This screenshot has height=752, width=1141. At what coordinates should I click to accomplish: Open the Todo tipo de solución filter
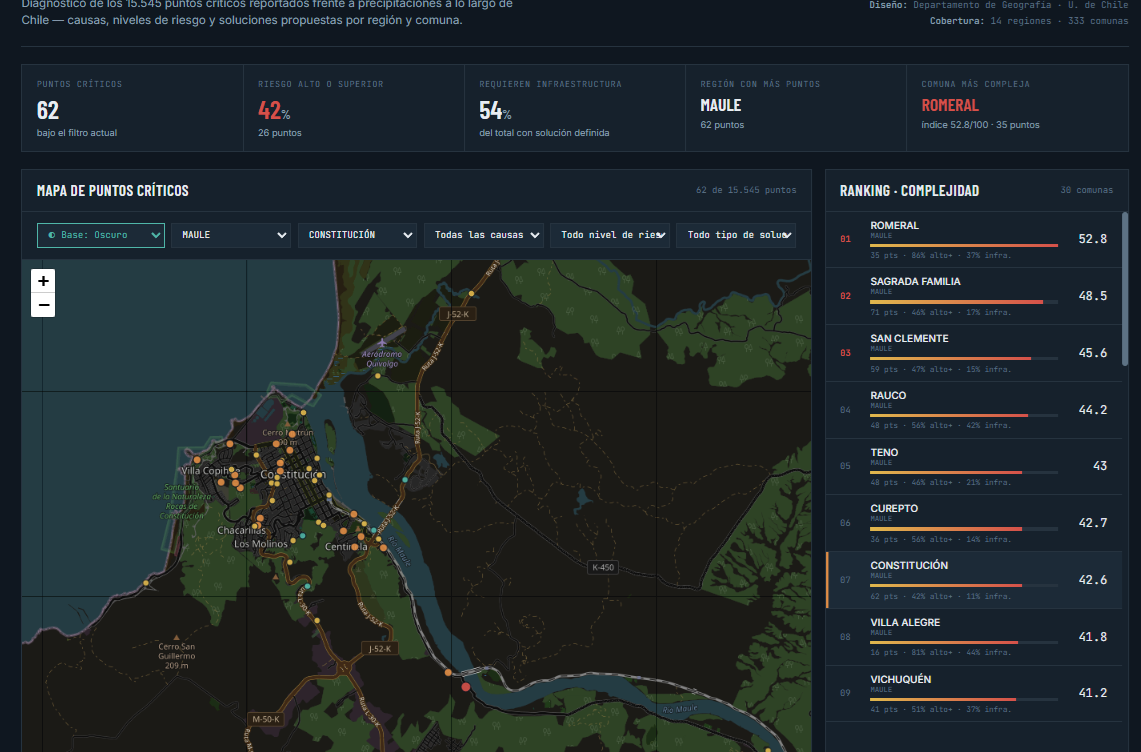click(x=736, y=235)
